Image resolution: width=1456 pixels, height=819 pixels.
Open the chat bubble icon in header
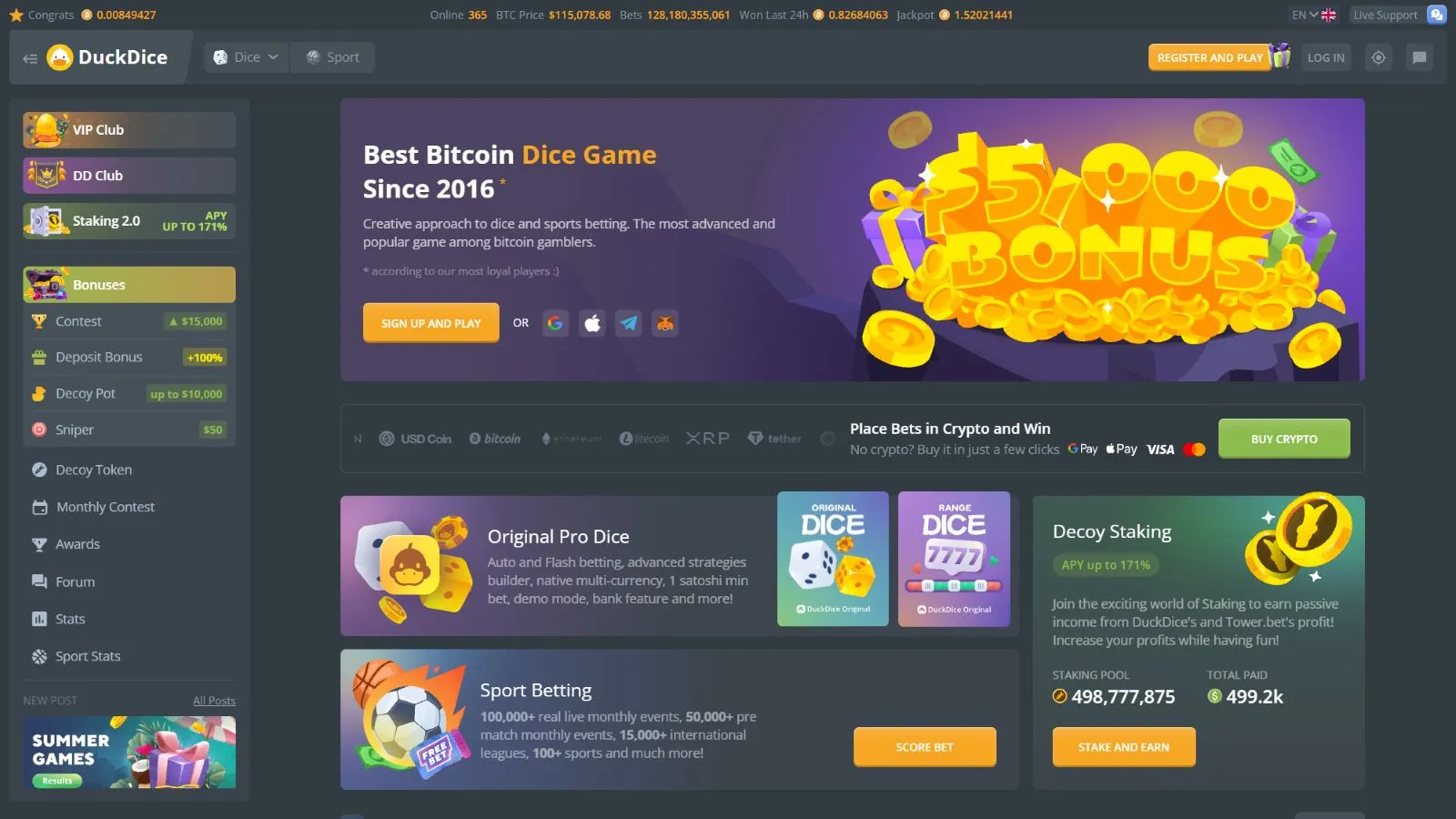click(x=1419, y=57)
